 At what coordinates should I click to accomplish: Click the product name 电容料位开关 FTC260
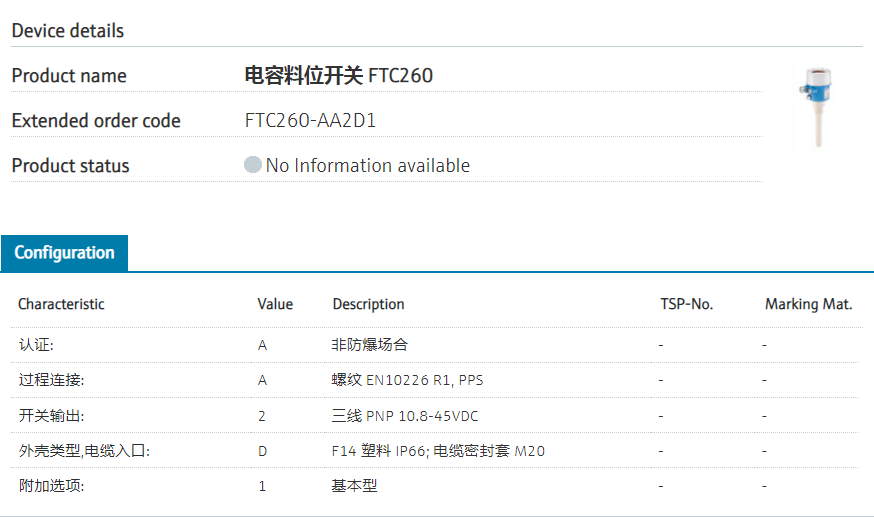click(x=339, y=76)
